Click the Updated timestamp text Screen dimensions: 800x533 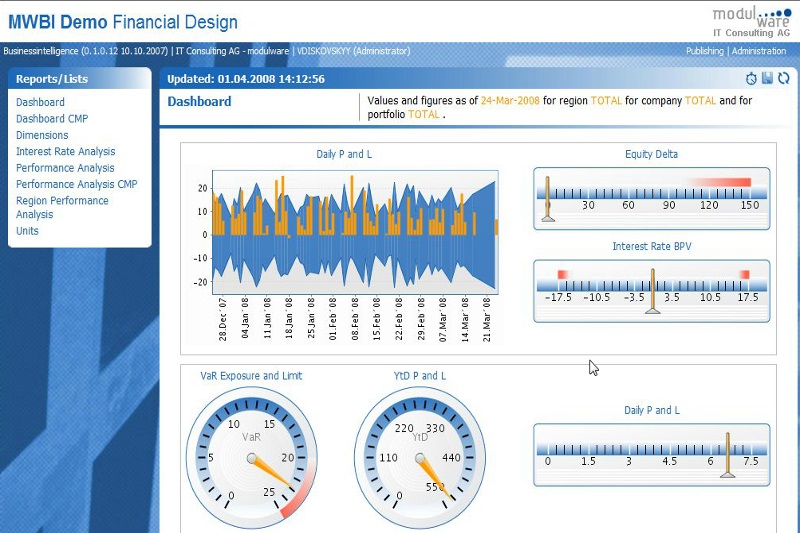pos(246,79)
